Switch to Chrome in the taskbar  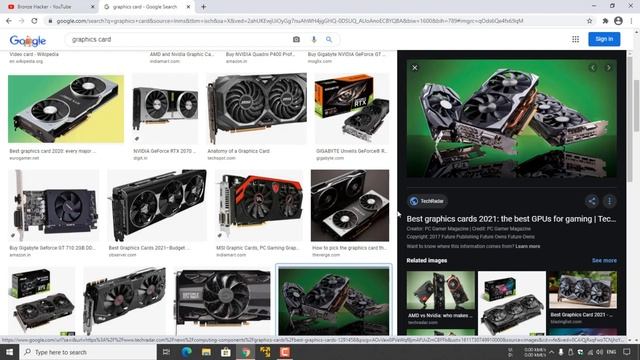click(245, 352)
